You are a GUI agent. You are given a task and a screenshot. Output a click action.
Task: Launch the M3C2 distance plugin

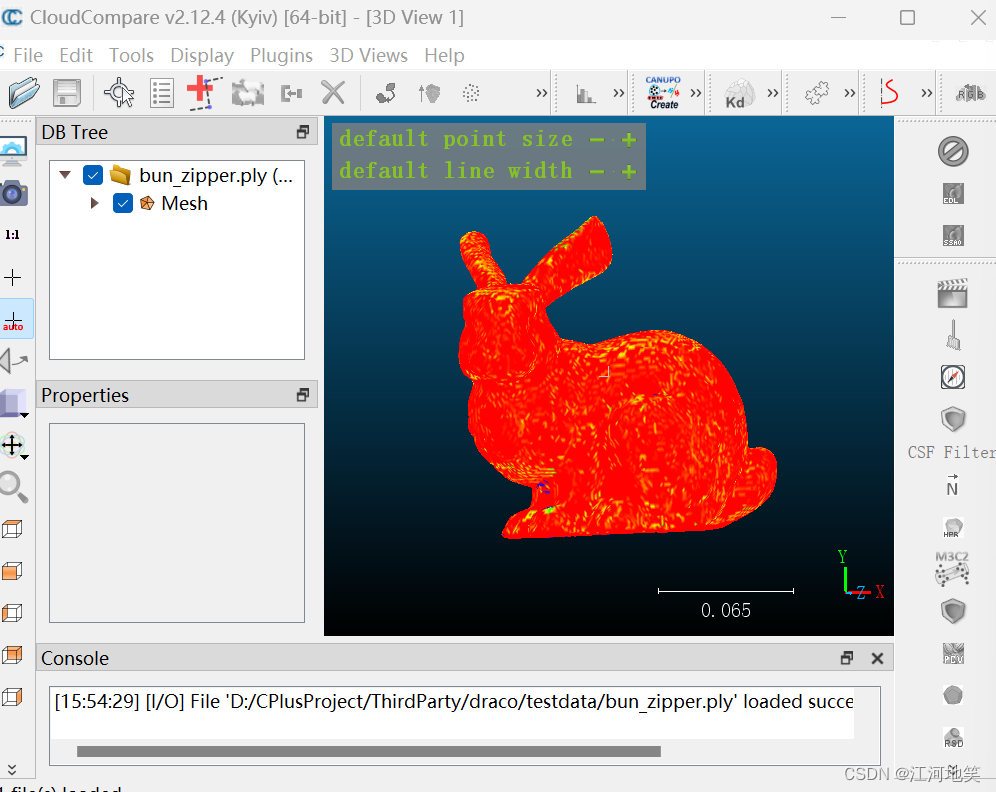[x=952, y=568]
